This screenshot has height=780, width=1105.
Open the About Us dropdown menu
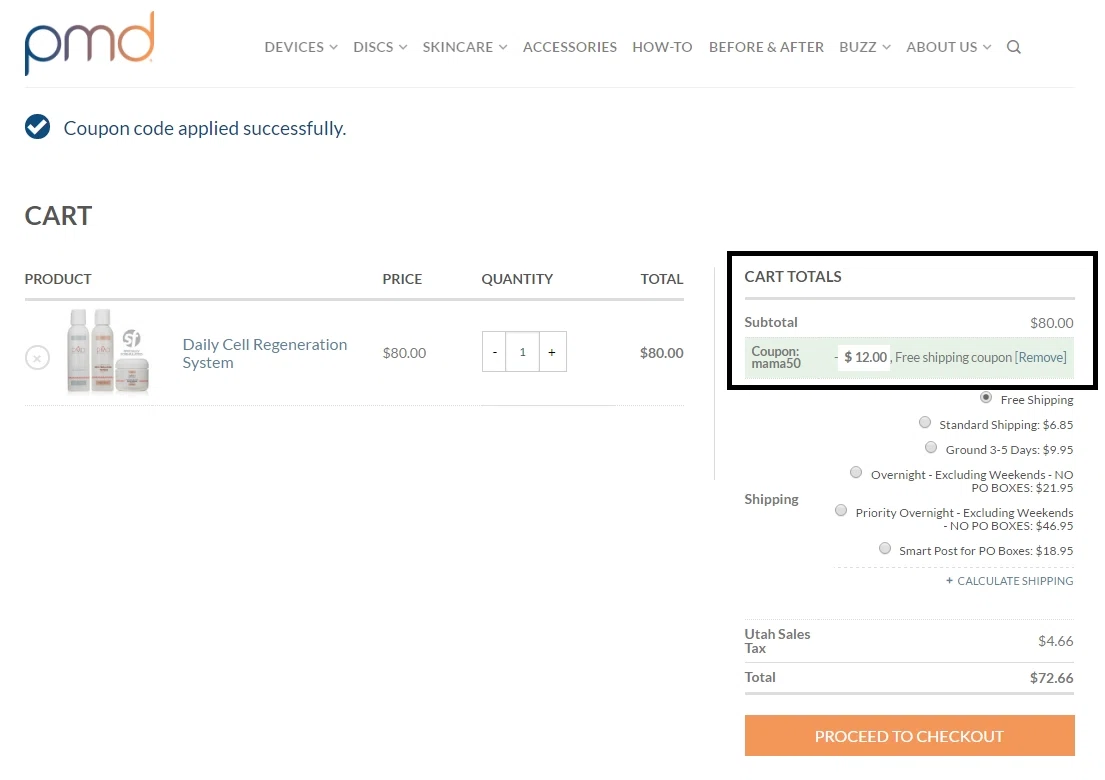coord(949,47)
